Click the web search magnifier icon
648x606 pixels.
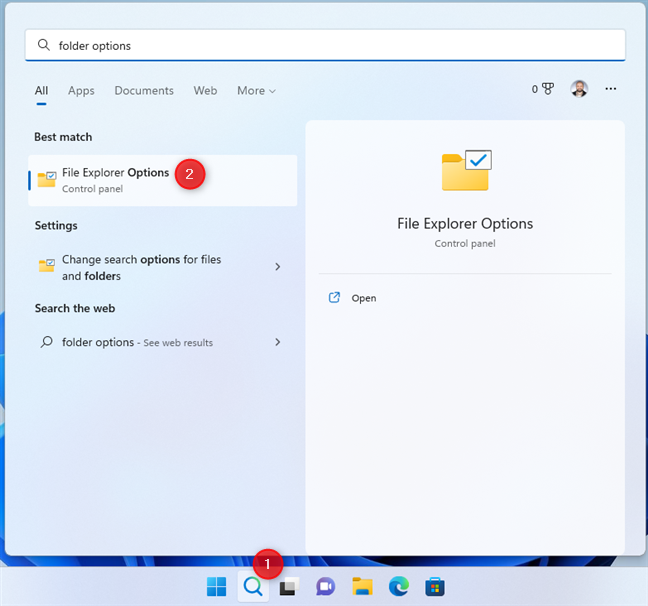[x=46, y=342]
